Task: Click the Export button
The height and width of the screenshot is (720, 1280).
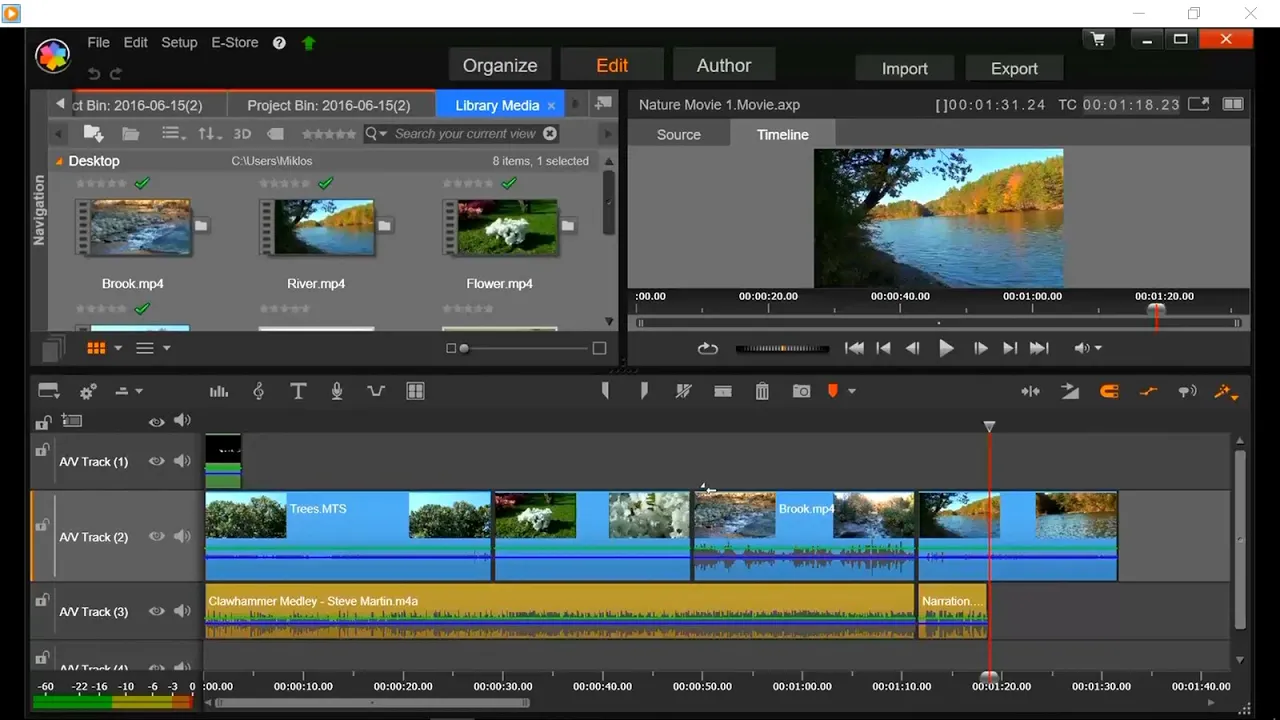Action: (x=1014, y=69)
